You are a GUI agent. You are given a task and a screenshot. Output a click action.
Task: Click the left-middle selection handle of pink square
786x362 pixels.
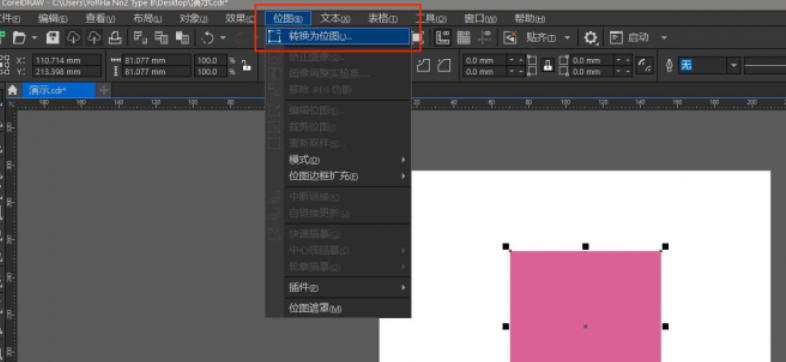pos(506,326)
